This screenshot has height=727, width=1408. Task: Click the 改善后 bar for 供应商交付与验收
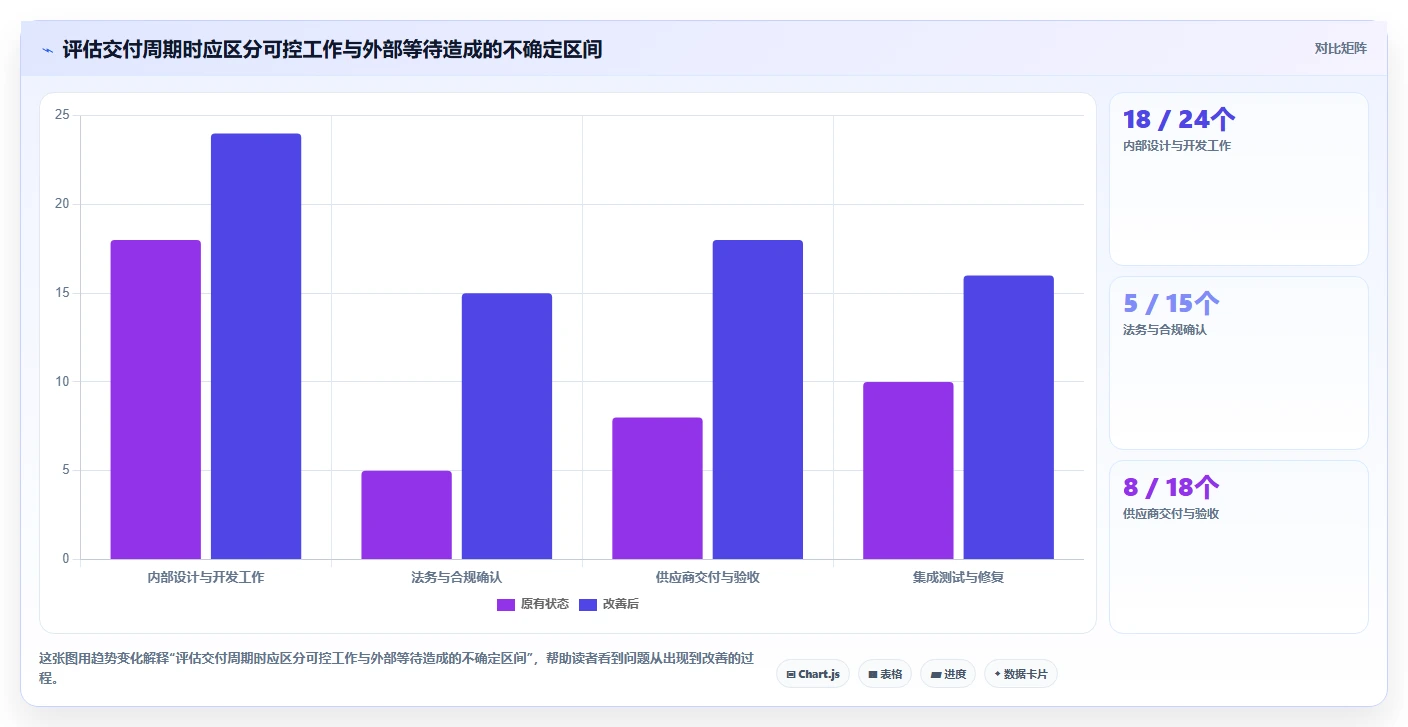[758, 400]
